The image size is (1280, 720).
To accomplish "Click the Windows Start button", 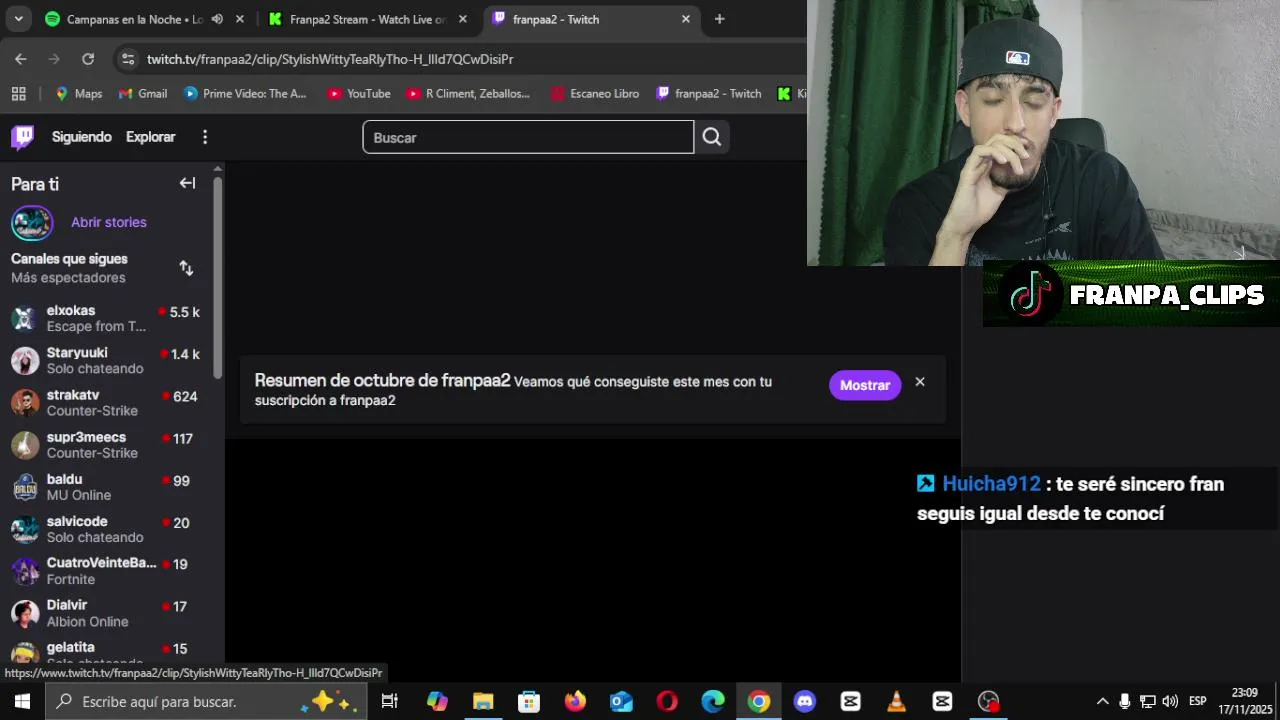I will [x=22, y=701].
